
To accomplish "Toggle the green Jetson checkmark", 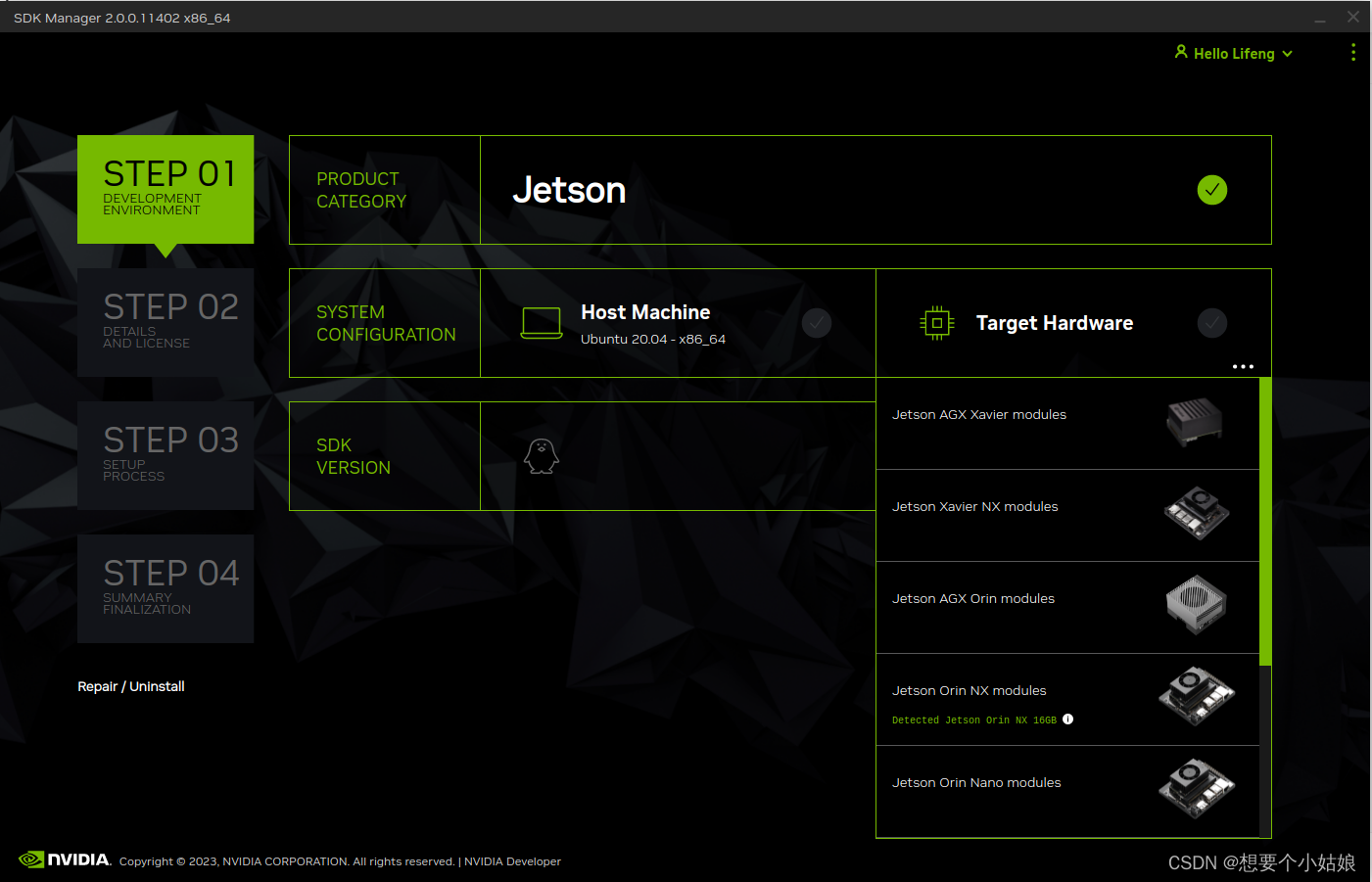I will [x=1211, y=190].
